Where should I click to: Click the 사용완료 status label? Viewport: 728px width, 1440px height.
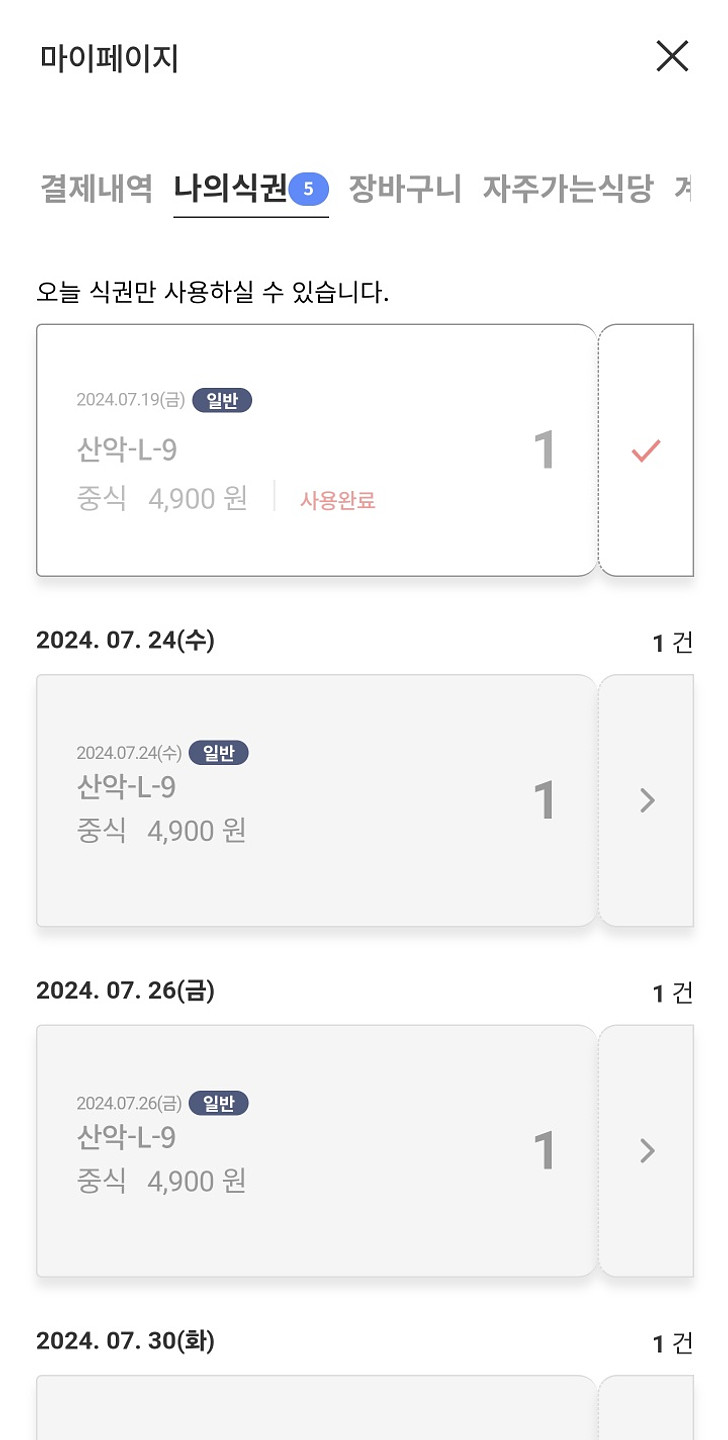pyautogui.click(x=338, y=501)
